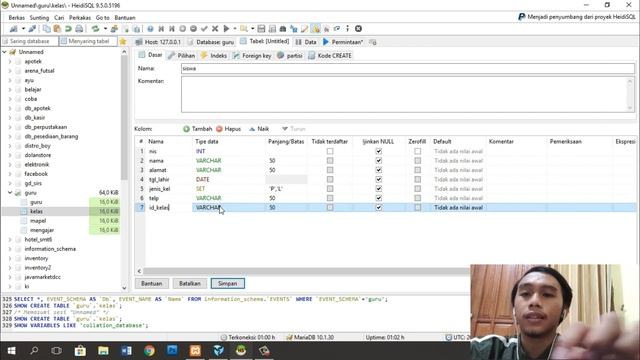Toggle Ijinkan NULL for alamat column
The image size is (640, 360).
378,170
